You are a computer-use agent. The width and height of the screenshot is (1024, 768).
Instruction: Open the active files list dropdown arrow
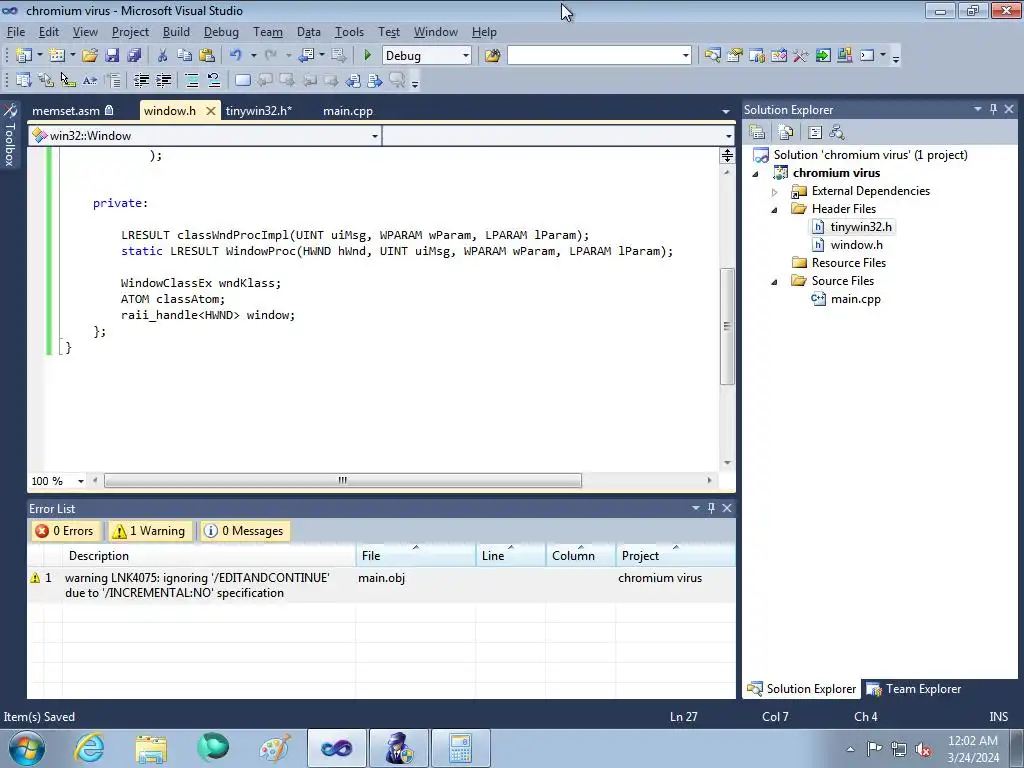[725, 111]
